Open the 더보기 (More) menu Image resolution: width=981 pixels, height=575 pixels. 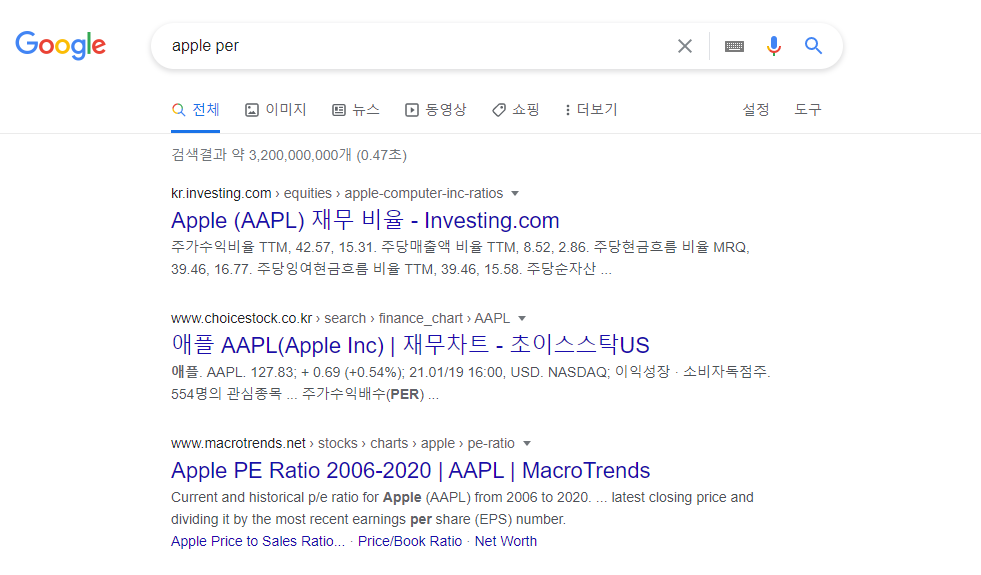pos(591,110)
